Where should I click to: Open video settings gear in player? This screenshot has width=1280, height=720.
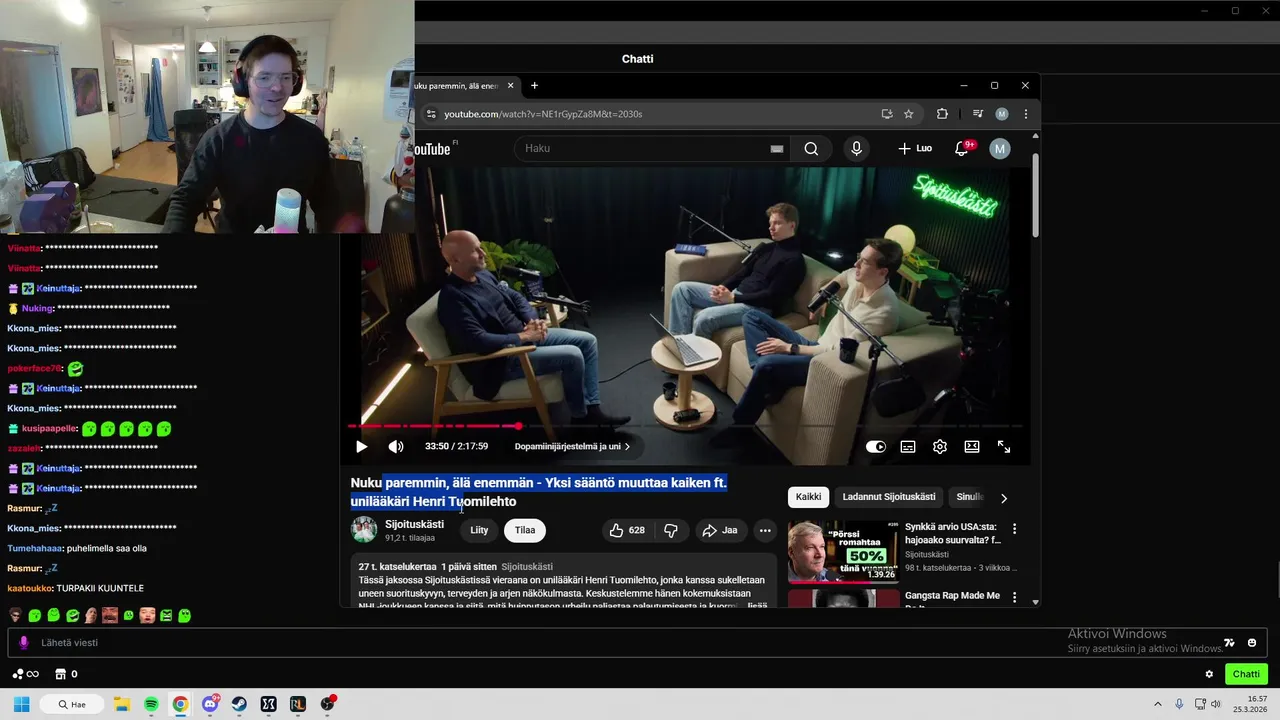(940, 447)
